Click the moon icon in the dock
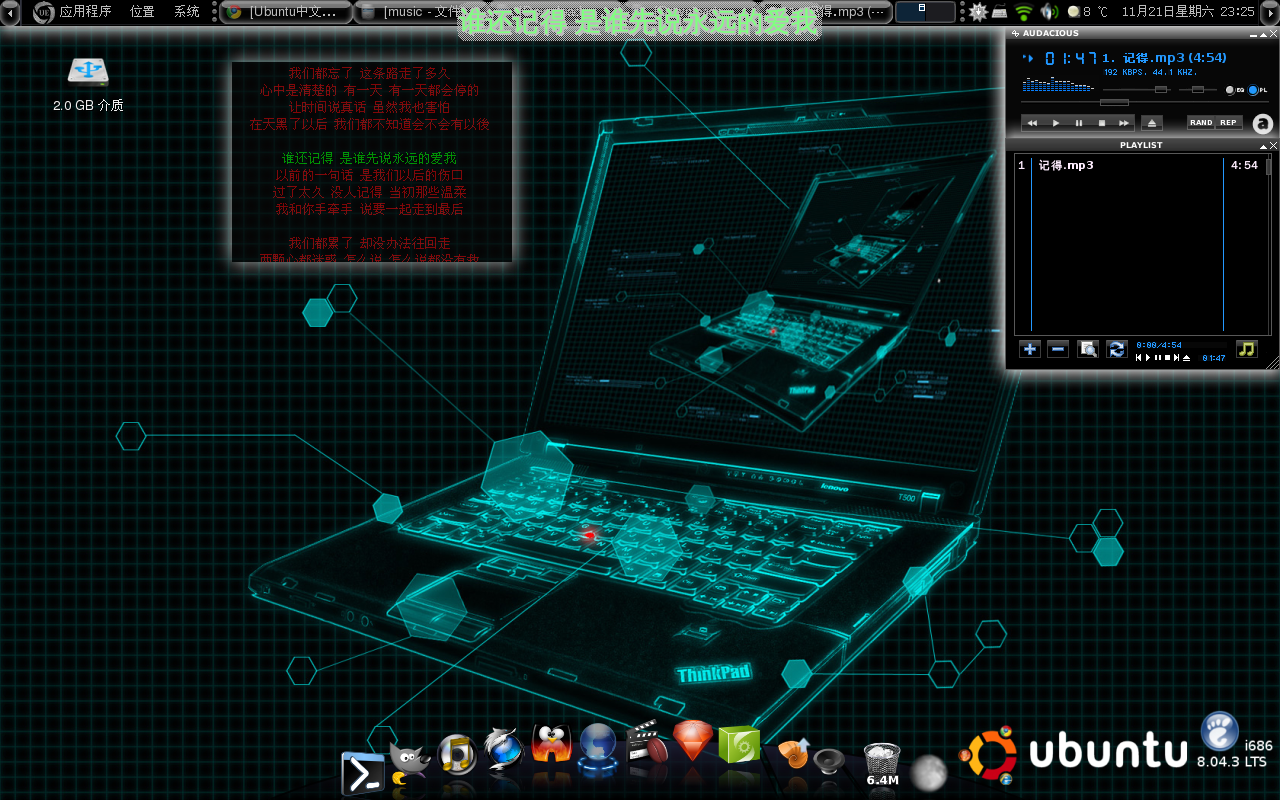1280x800 pixels. [x=929, y=772]
